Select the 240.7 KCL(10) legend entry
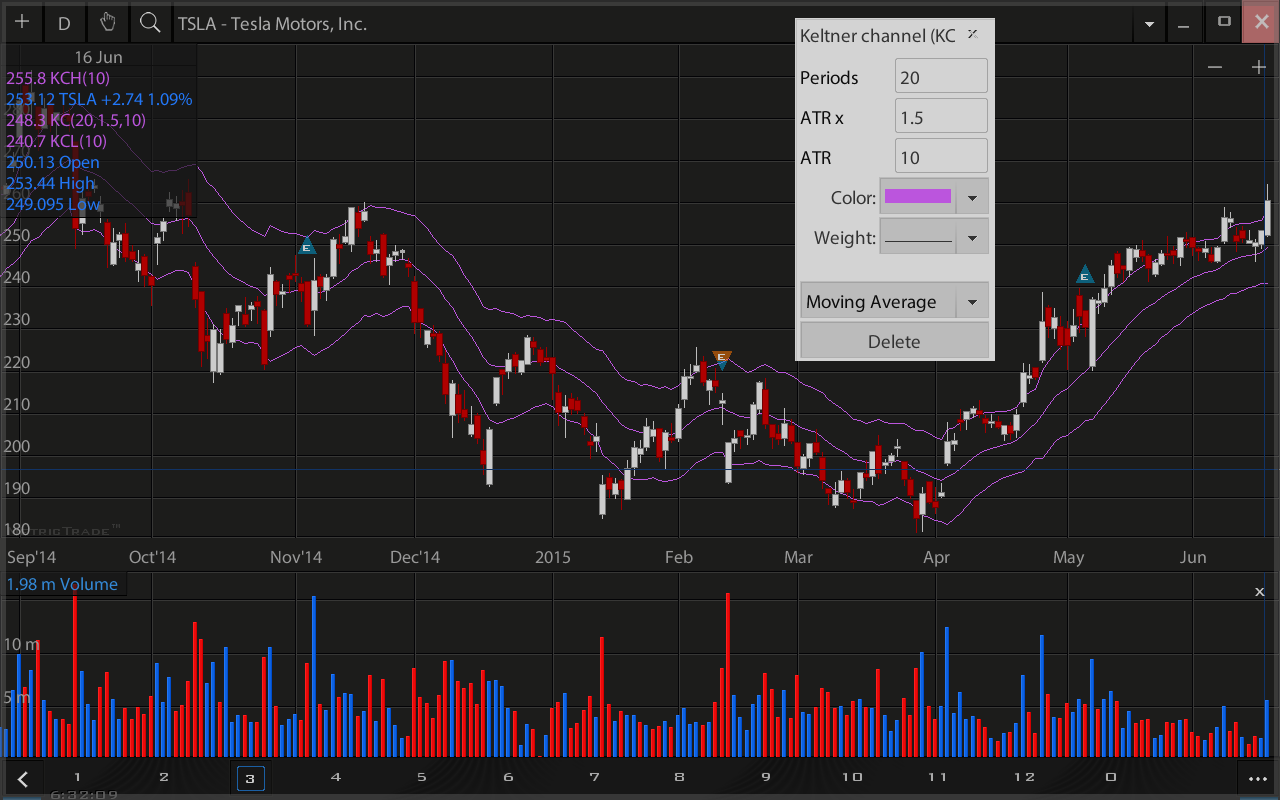The image size is (1280, 800). tap(56, 141)
